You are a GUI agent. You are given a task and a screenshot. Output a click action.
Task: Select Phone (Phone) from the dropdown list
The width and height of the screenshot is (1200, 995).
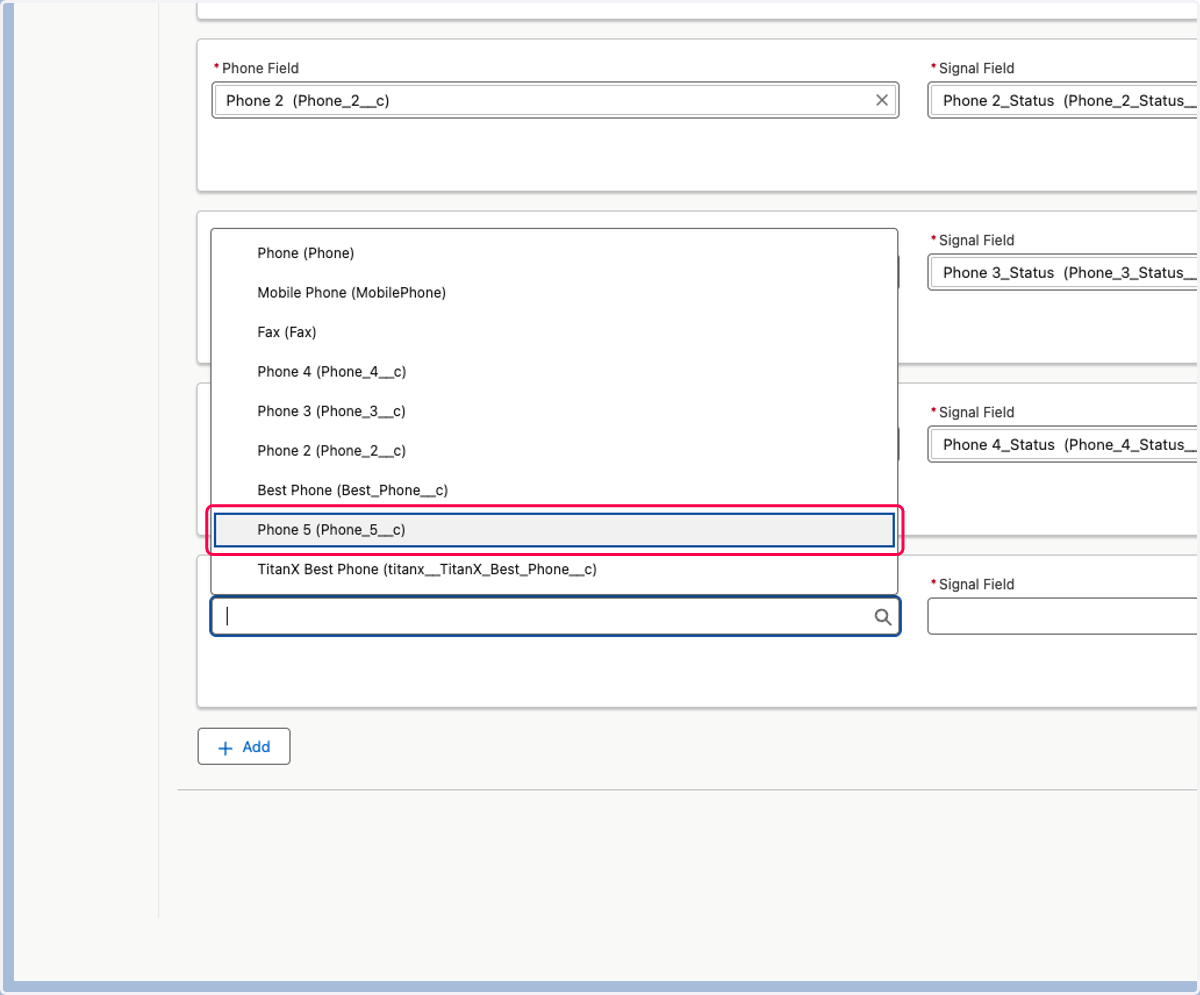point(554,253)
